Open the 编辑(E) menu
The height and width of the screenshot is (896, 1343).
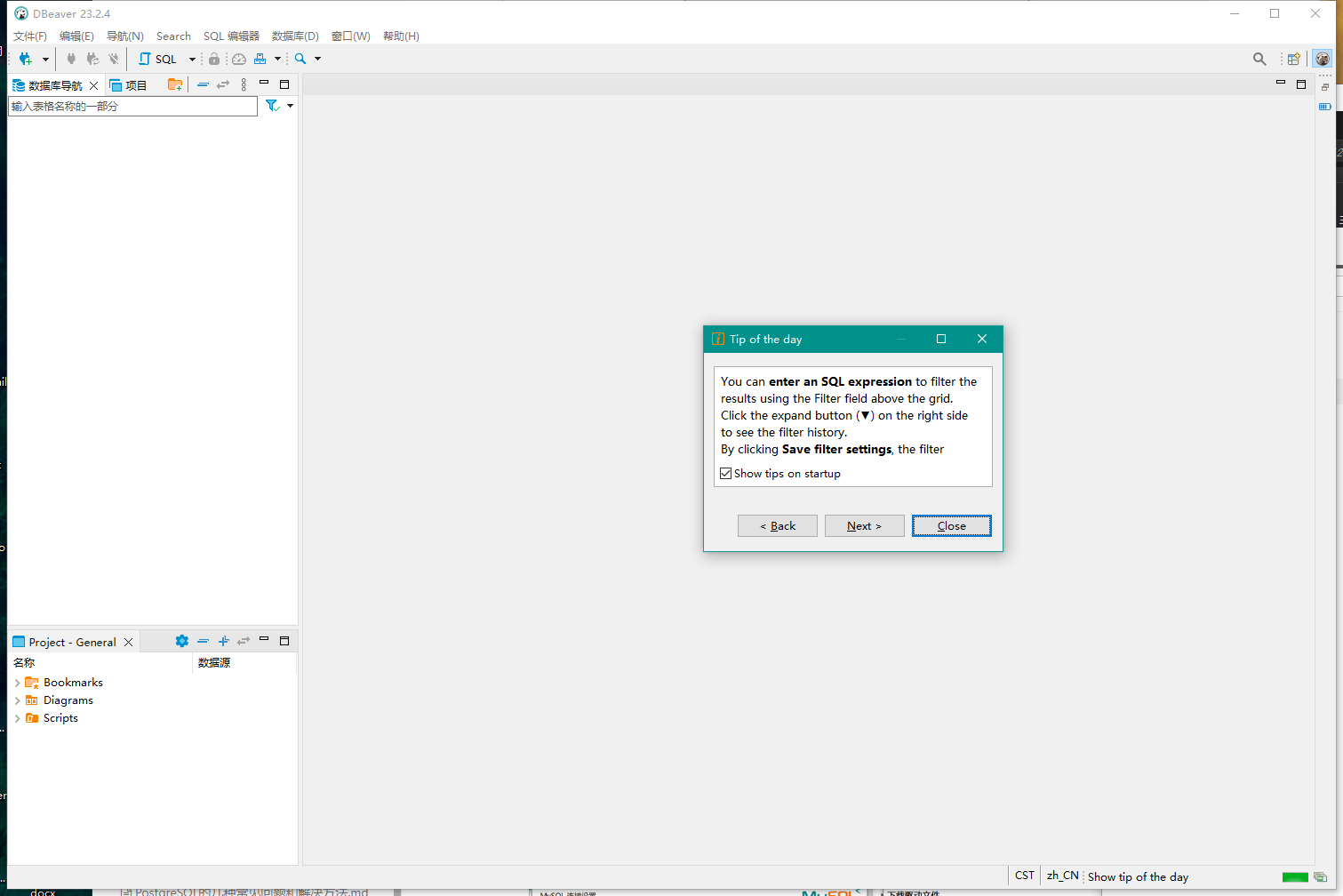76,36
